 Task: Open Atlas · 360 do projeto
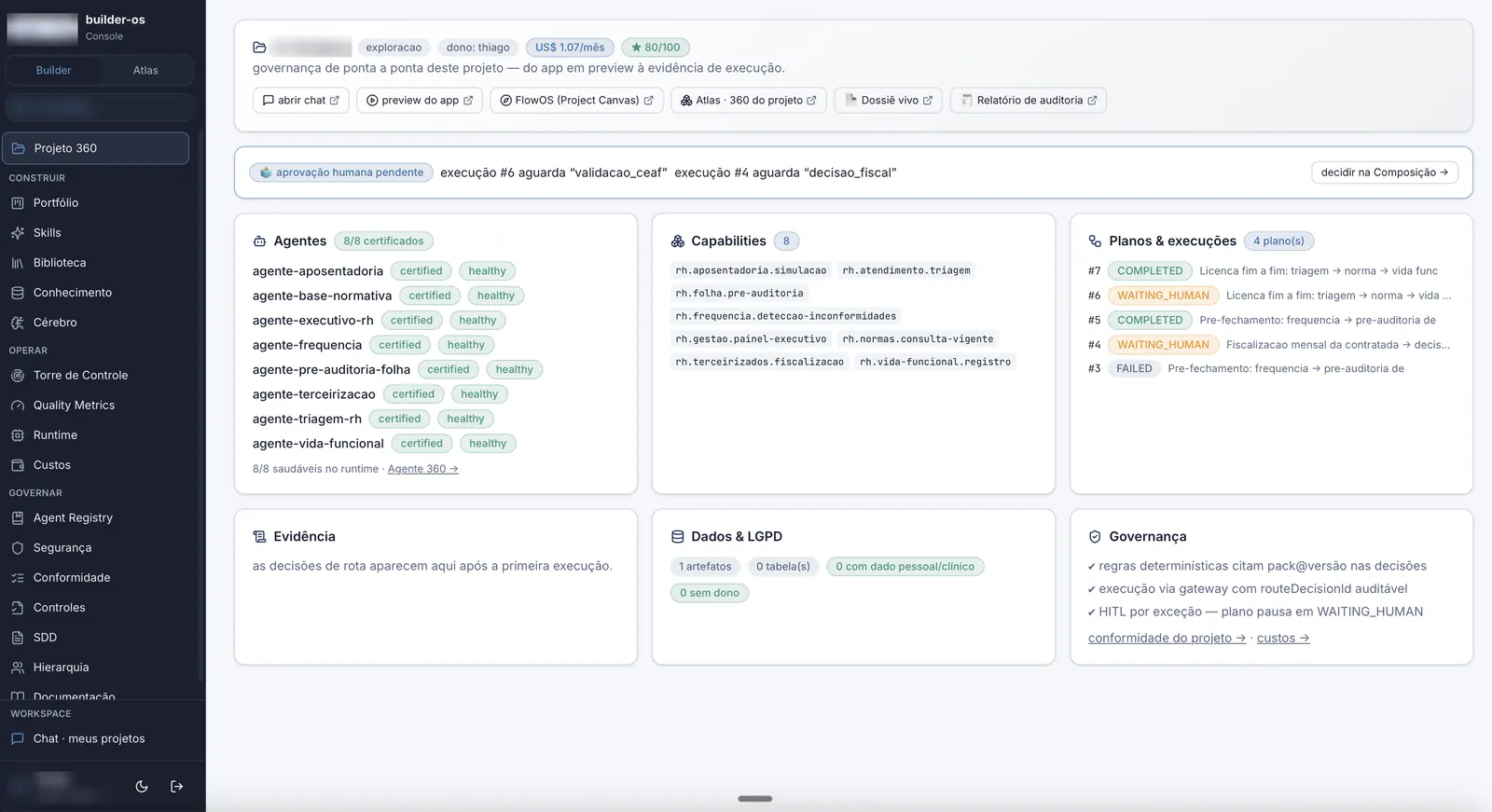(748, 100)
